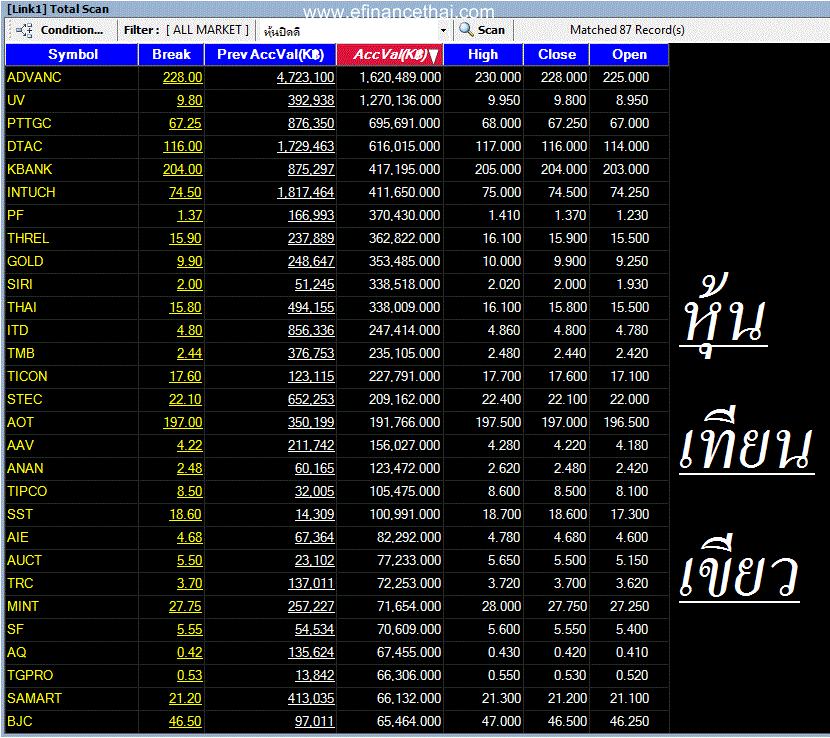The width and height of the screenshot is (830, 738).
Task: Sort by Symbol column header
Action: click(x=72, y=55)
